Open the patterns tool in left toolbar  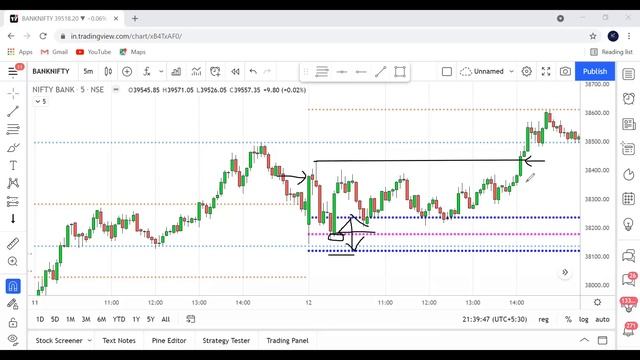click(x=13, y=183)
